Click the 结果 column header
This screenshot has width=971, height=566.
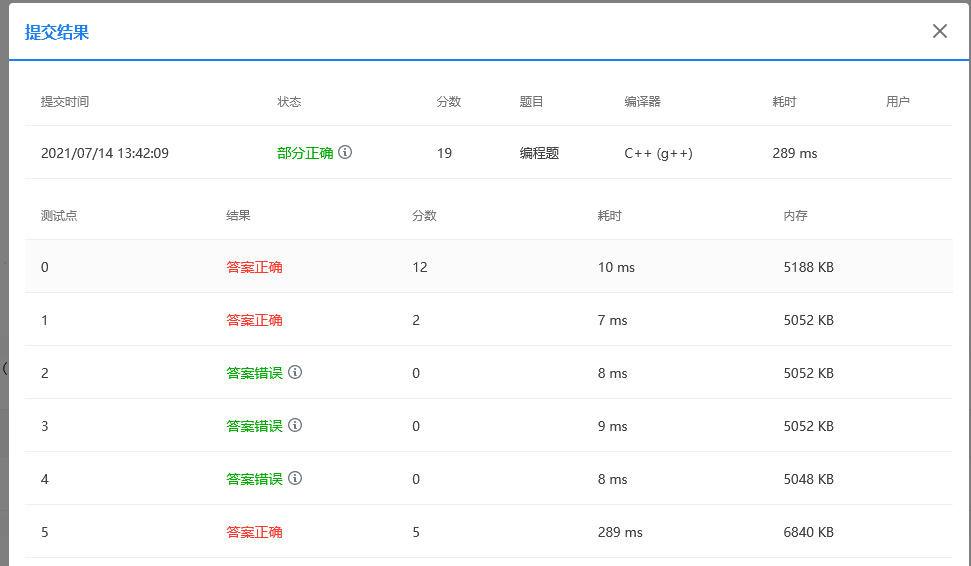tap(238, 216)
